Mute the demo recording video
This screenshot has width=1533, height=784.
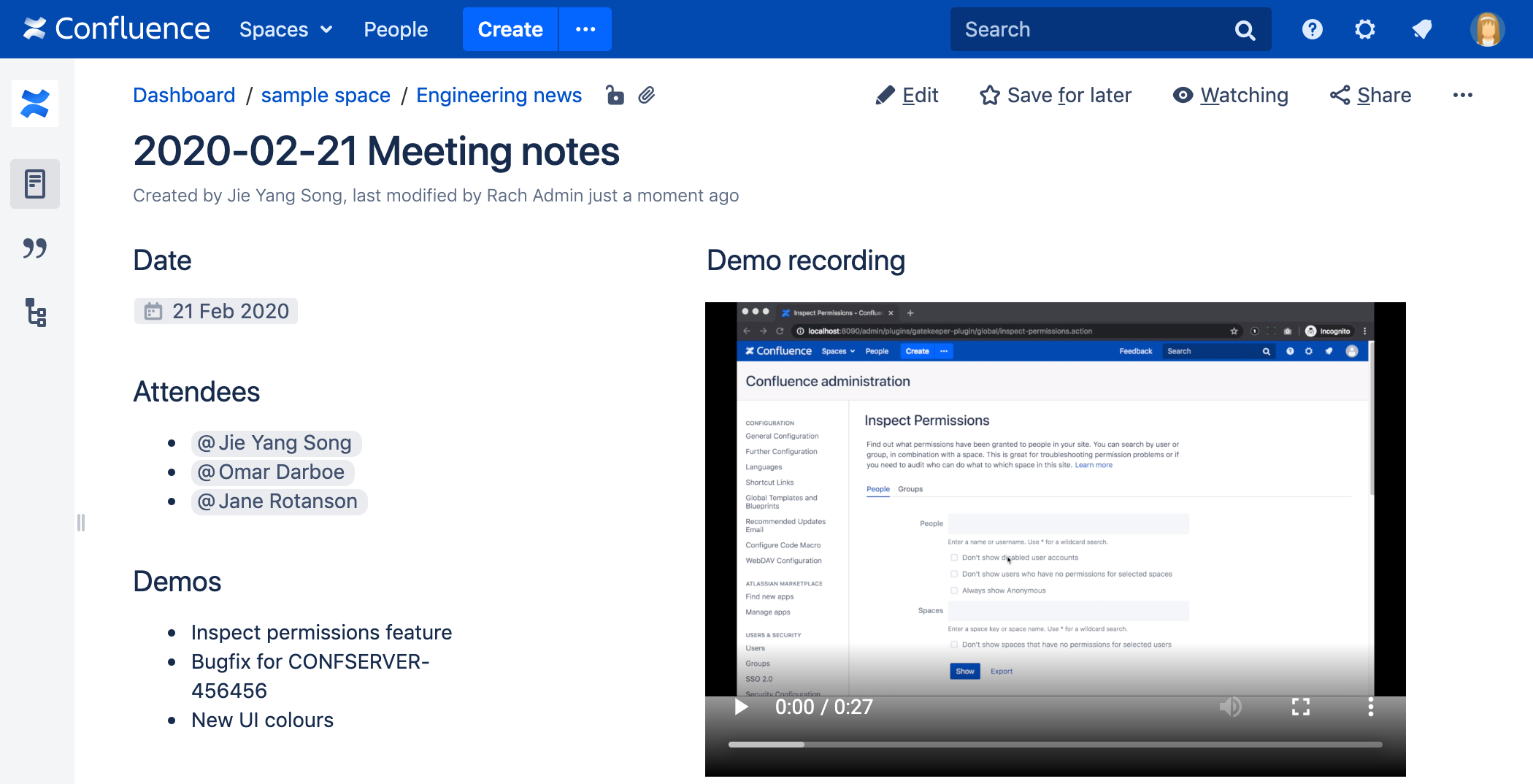(1230, 707)
